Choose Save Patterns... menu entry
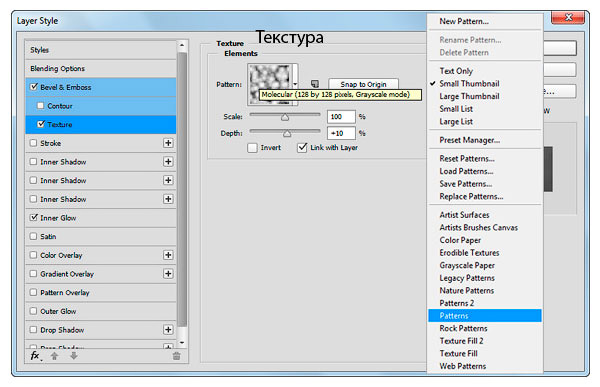This screenshot has width=600, height=387. [x=466, y=184]
